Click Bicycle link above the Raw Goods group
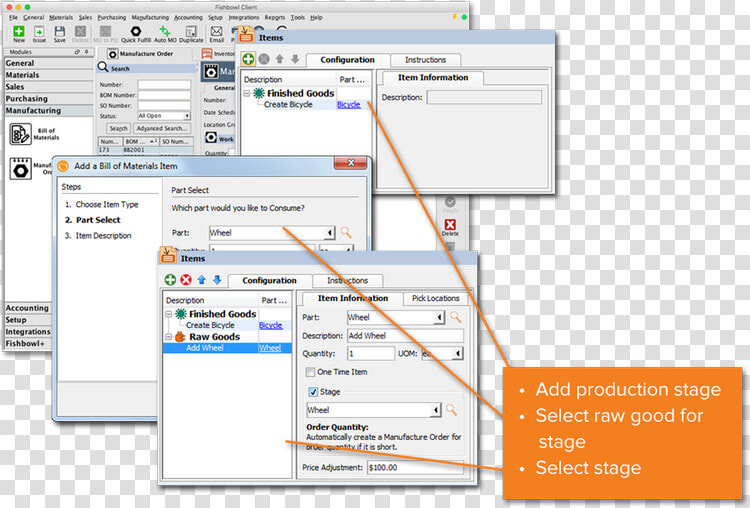 [271, 325]
